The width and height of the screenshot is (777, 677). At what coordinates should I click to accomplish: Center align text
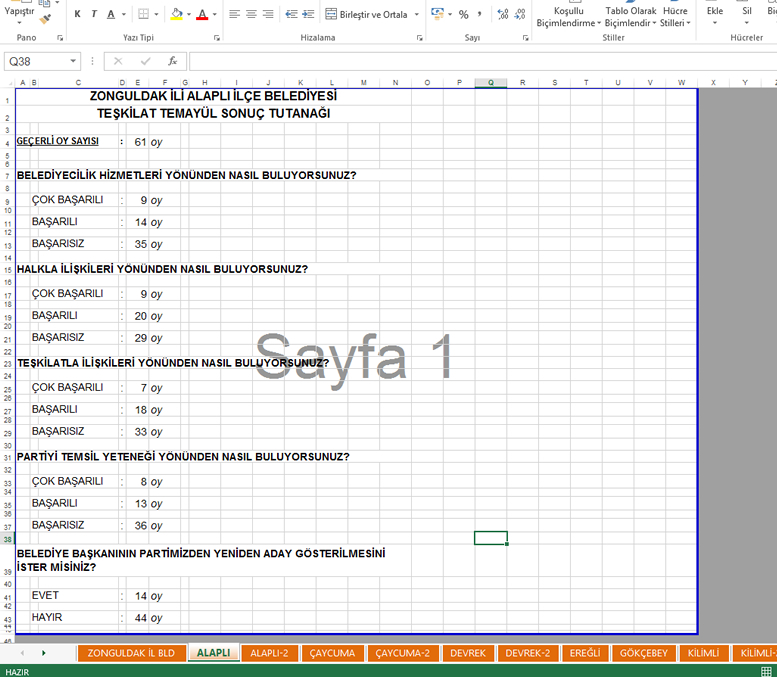[x=251, y=14]
